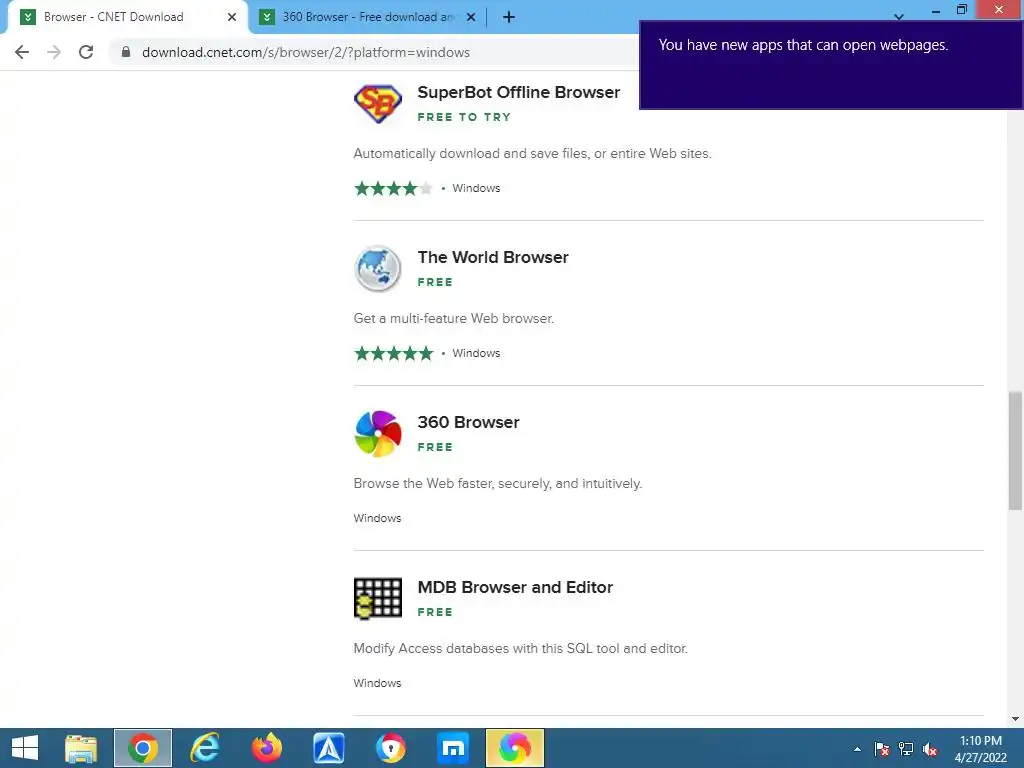Screen dimensions: 1024x768
Task: Click the Chrome taskbar icon
Action: (x=143, y=748)
